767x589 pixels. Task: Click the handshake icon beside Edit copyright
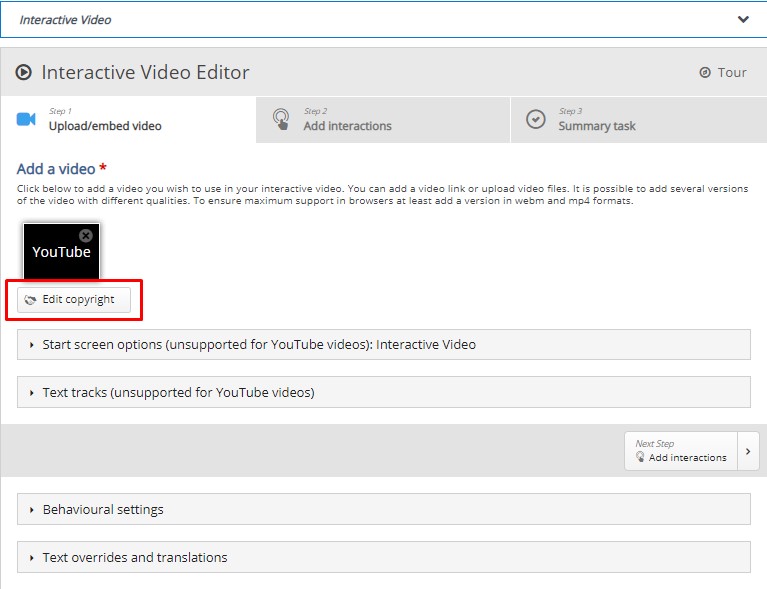(x=30, y=300)
